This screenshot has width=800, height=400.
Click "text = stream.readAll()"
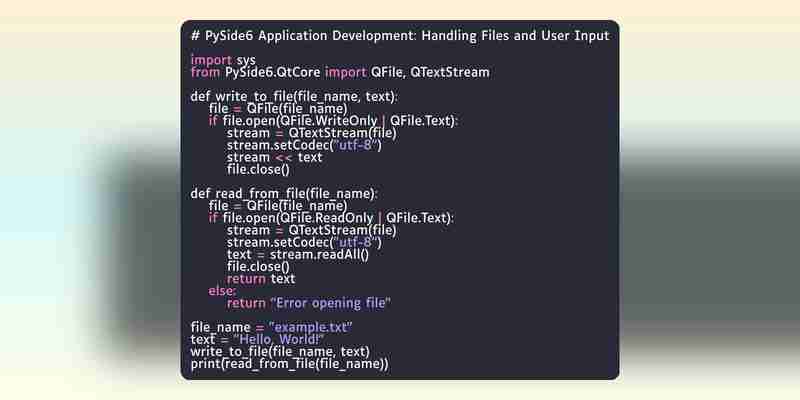[297, 254]
